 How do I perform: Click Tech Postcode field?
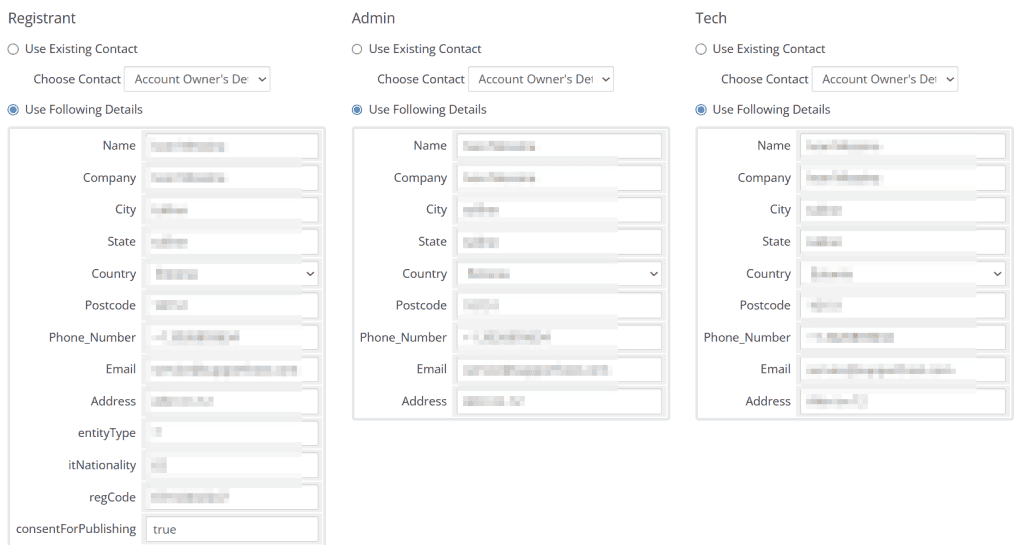pyautogui.click(x=903, y=305)
